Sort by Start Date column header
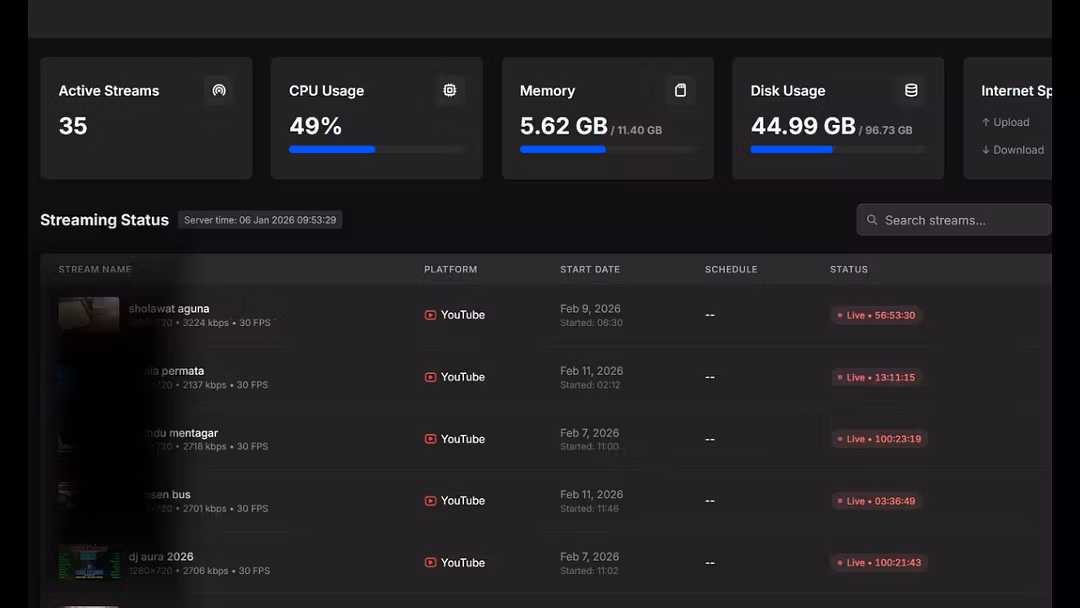The height and width of the screenshot is (608, 1080). 590,269
